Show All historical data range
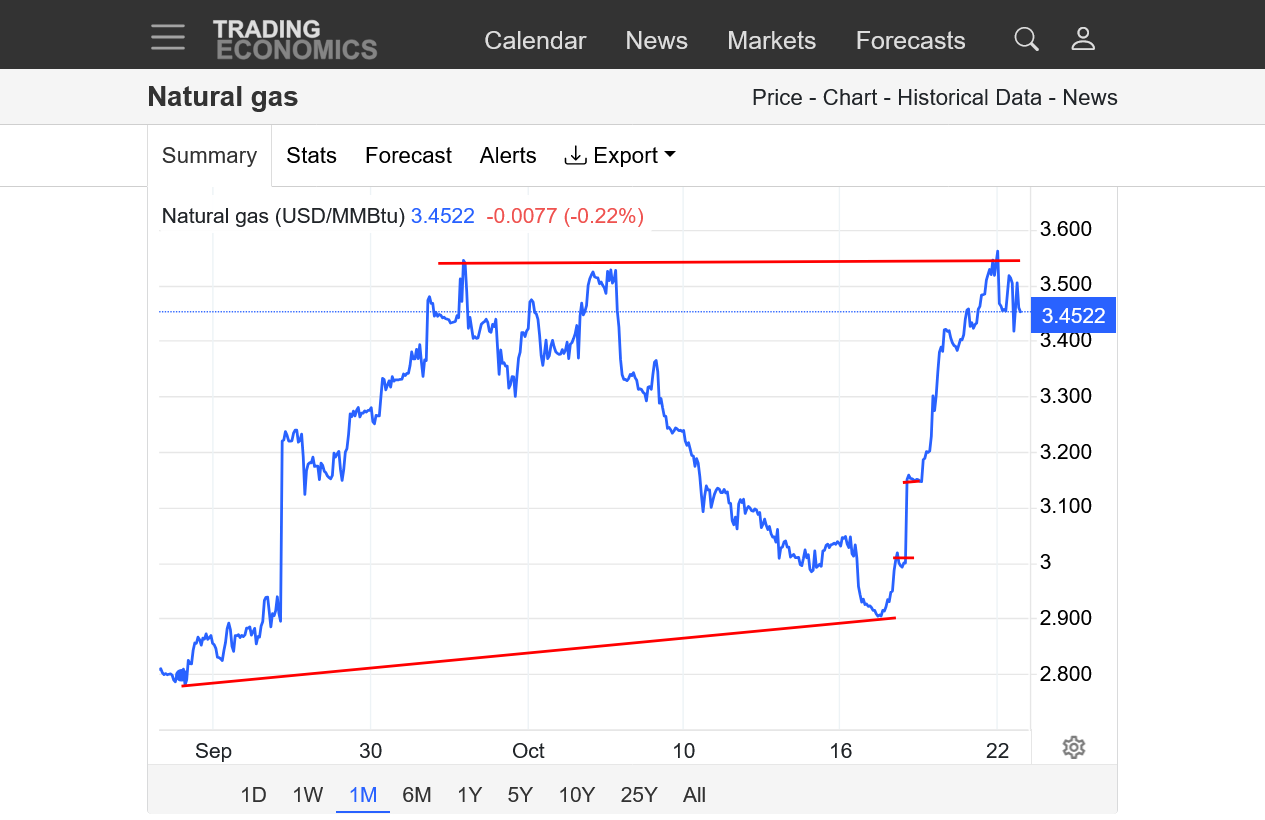 694,795
